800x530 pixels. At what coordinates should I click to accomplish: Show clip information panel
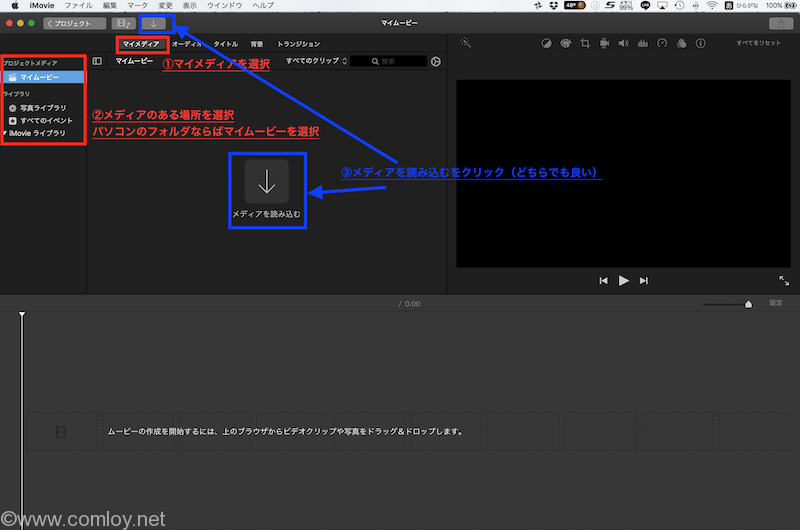click(701, 43)
